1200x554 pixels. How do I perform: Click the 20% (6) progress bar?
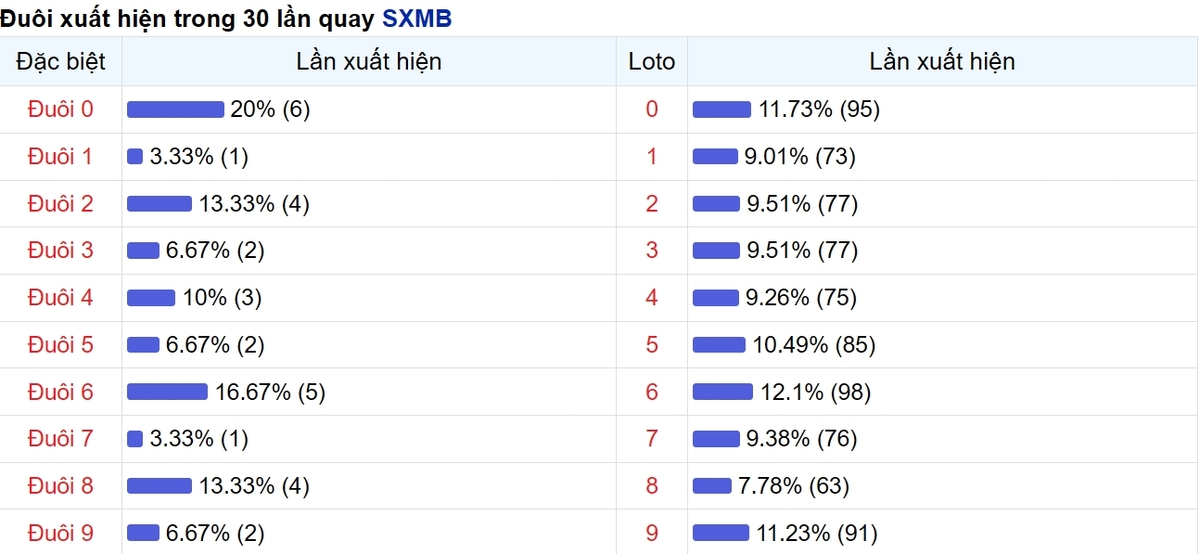[175, 110]
